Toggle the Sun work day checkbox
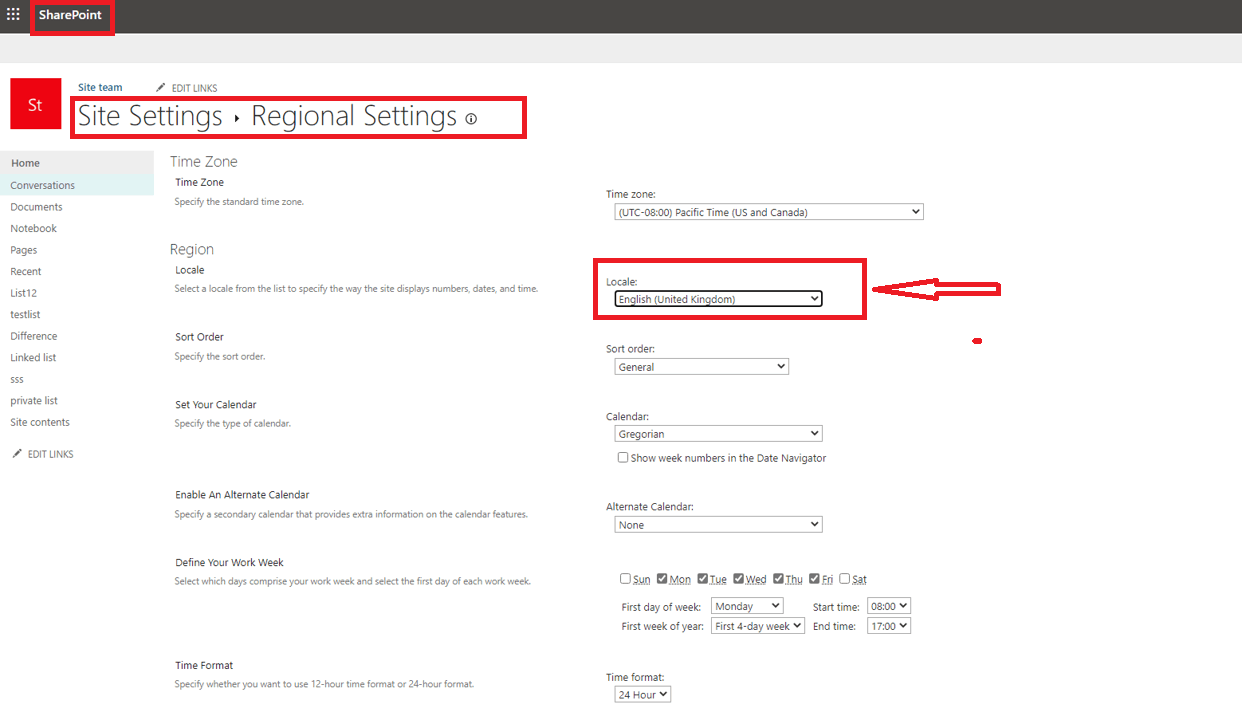Image resolution: width=1242 pixels, height=720 pixels. (x=625, y=578)
